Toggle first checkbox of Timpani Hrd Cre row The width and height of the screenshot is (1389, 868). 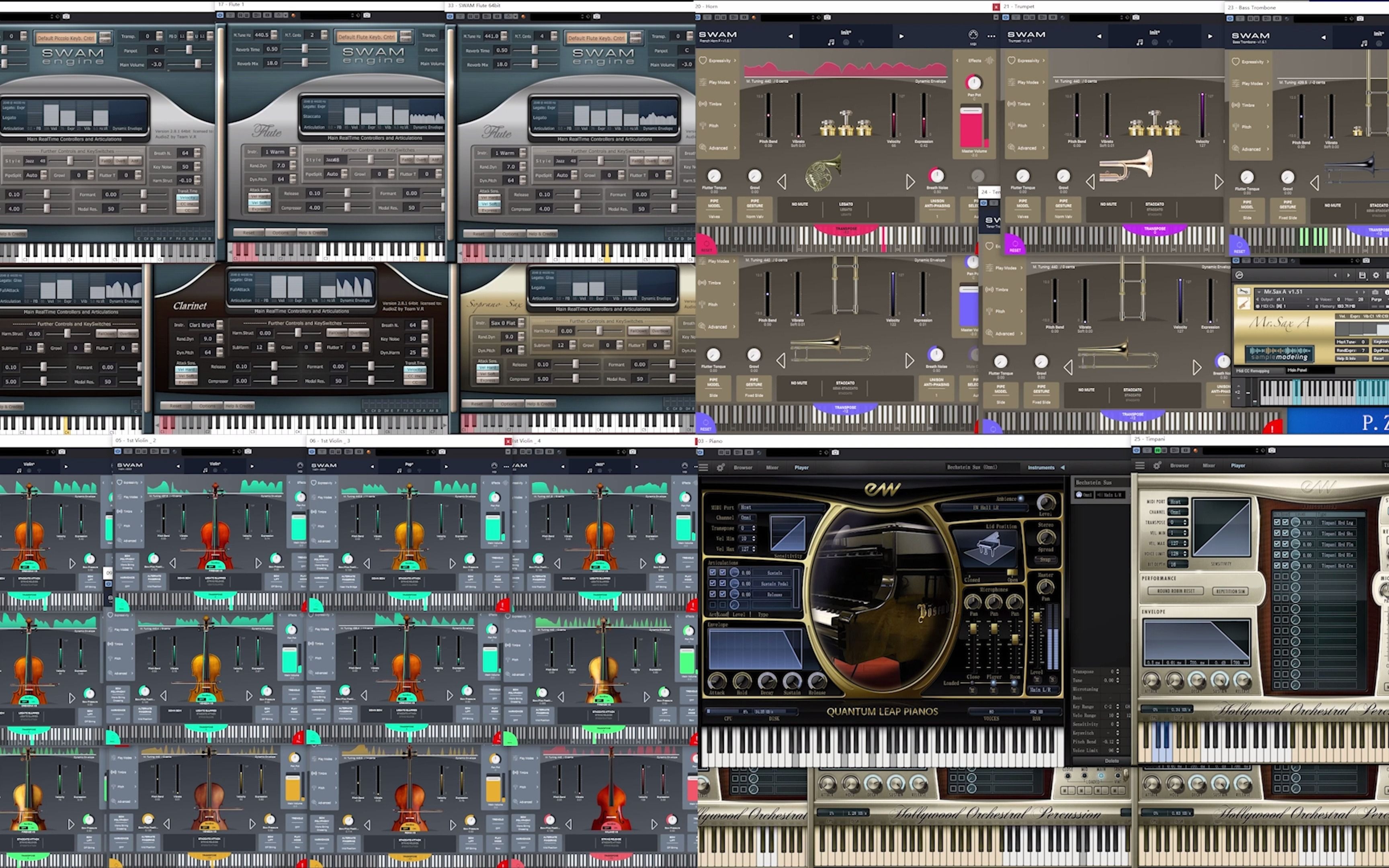tap(1276, 565)
